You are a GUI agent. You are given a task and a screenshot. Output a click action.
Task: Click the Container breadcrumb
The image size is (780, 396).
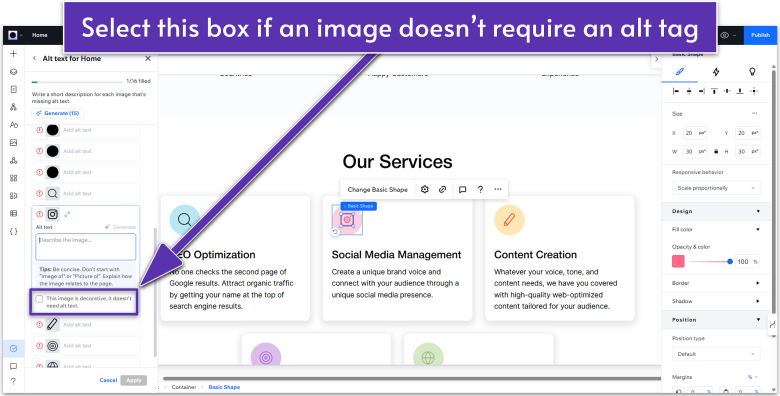184,387
